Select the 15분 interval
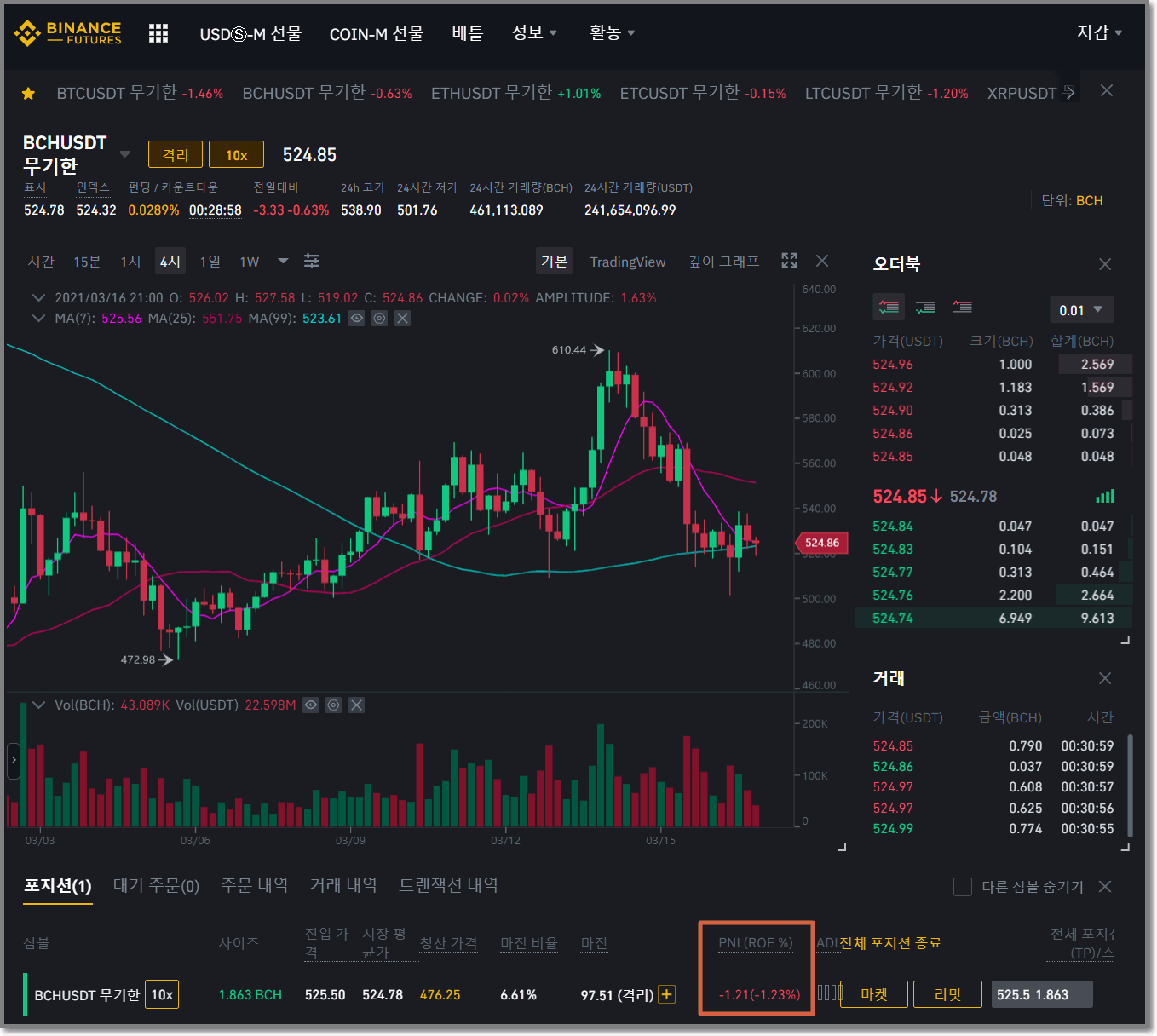The width and height of the screenshot is (1157, 1036). click(87, 262)
